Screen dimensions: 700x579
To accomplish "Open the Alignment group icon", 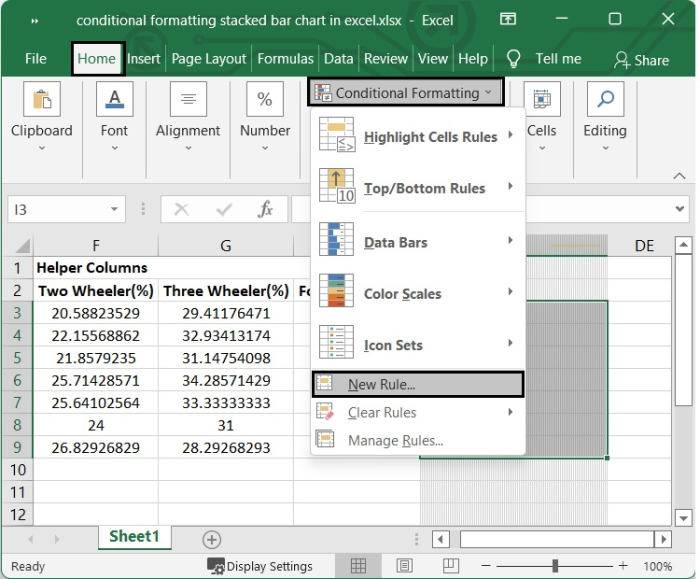I will pyautogui.click(x=188, y=100).
